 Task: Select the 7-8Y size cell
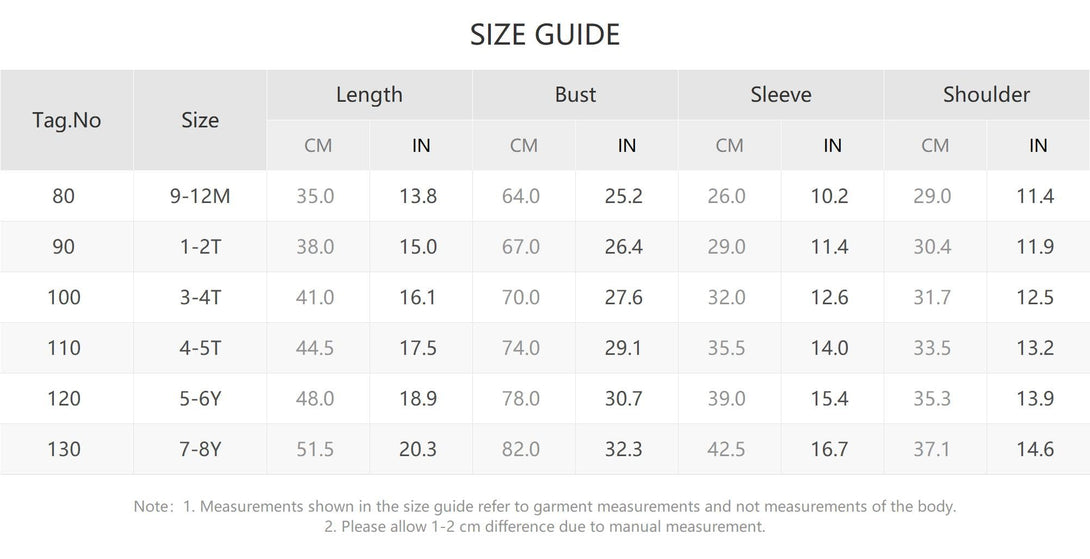[x=200, y=450]
